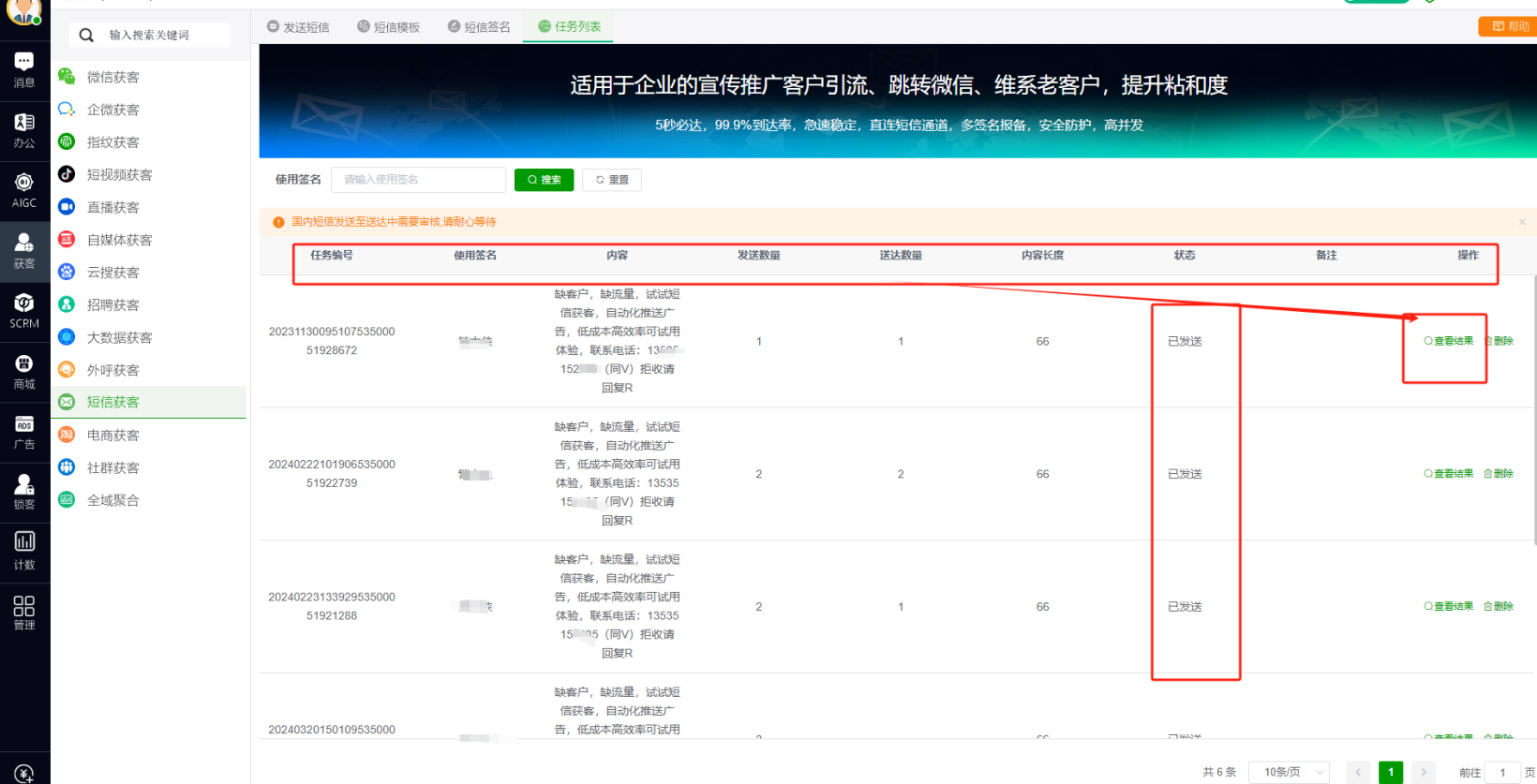This screenshot has width=1537, height=784.
Task: Click the 前往 page number input
Action: coord(1502,773)
